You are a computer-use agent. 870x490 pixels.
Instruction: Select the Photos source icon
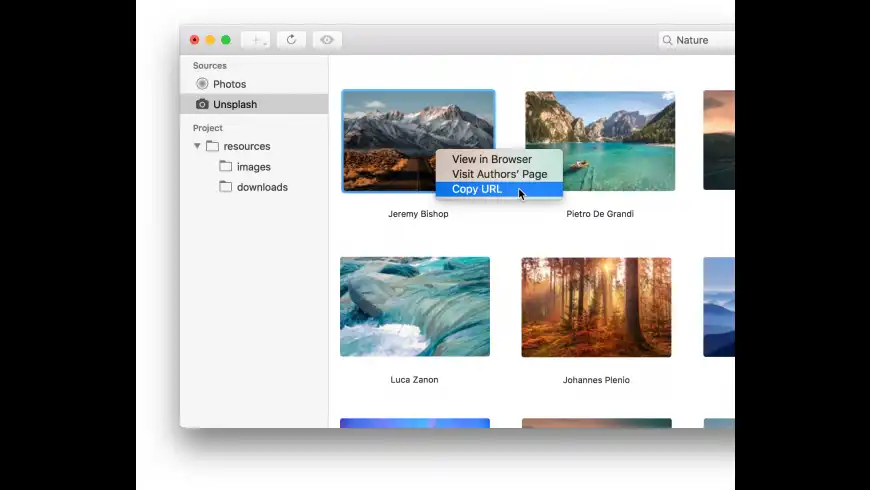(202, 84)
